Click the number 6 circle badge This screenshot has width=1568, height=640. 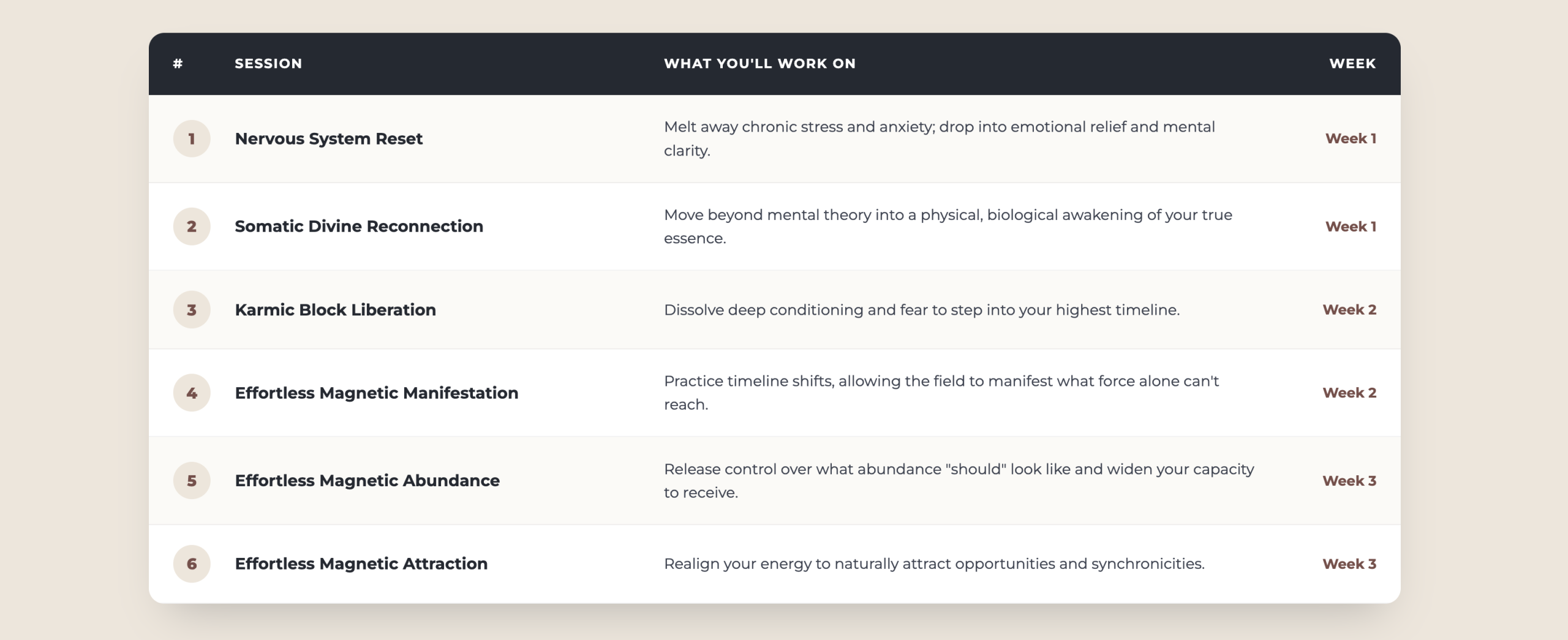192,564
